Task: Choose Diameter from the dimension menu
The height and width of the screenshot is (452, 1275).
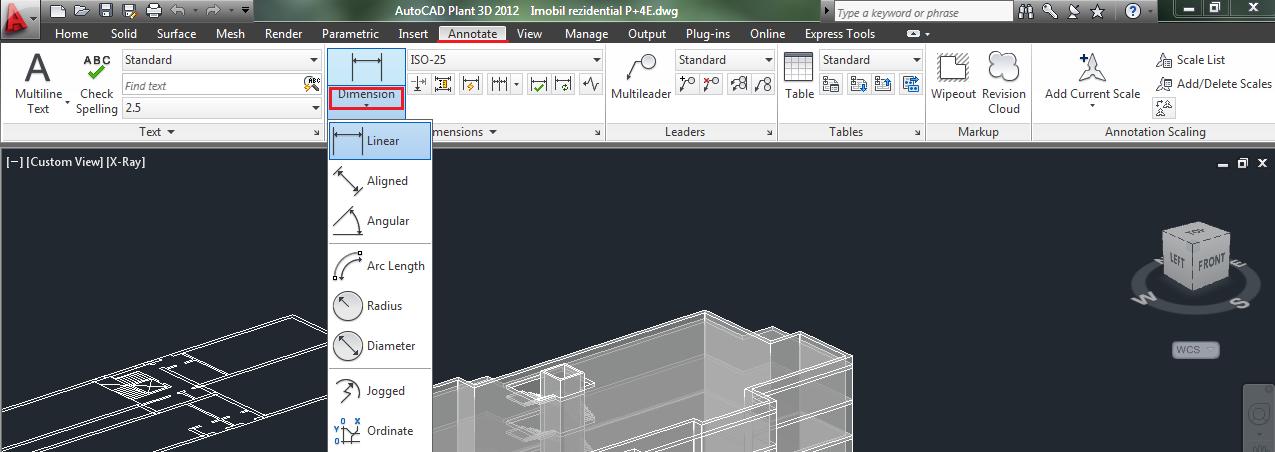Action: point(380,346)
